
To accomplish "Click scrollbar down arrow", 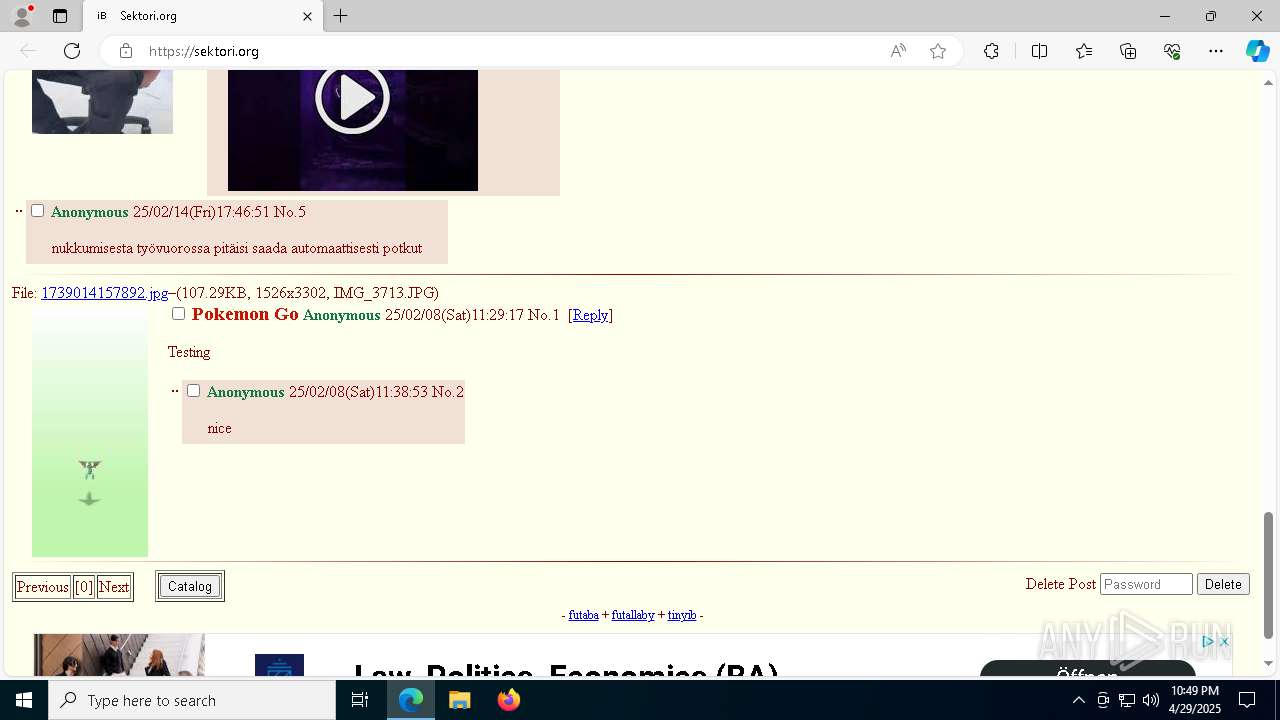I will (x=1268, y=663).
